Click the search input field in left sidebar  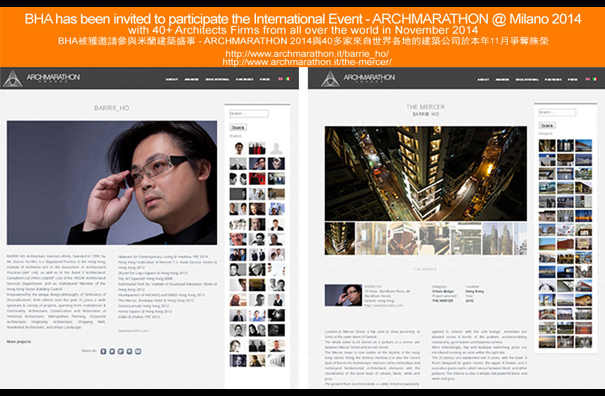(249, 113)
